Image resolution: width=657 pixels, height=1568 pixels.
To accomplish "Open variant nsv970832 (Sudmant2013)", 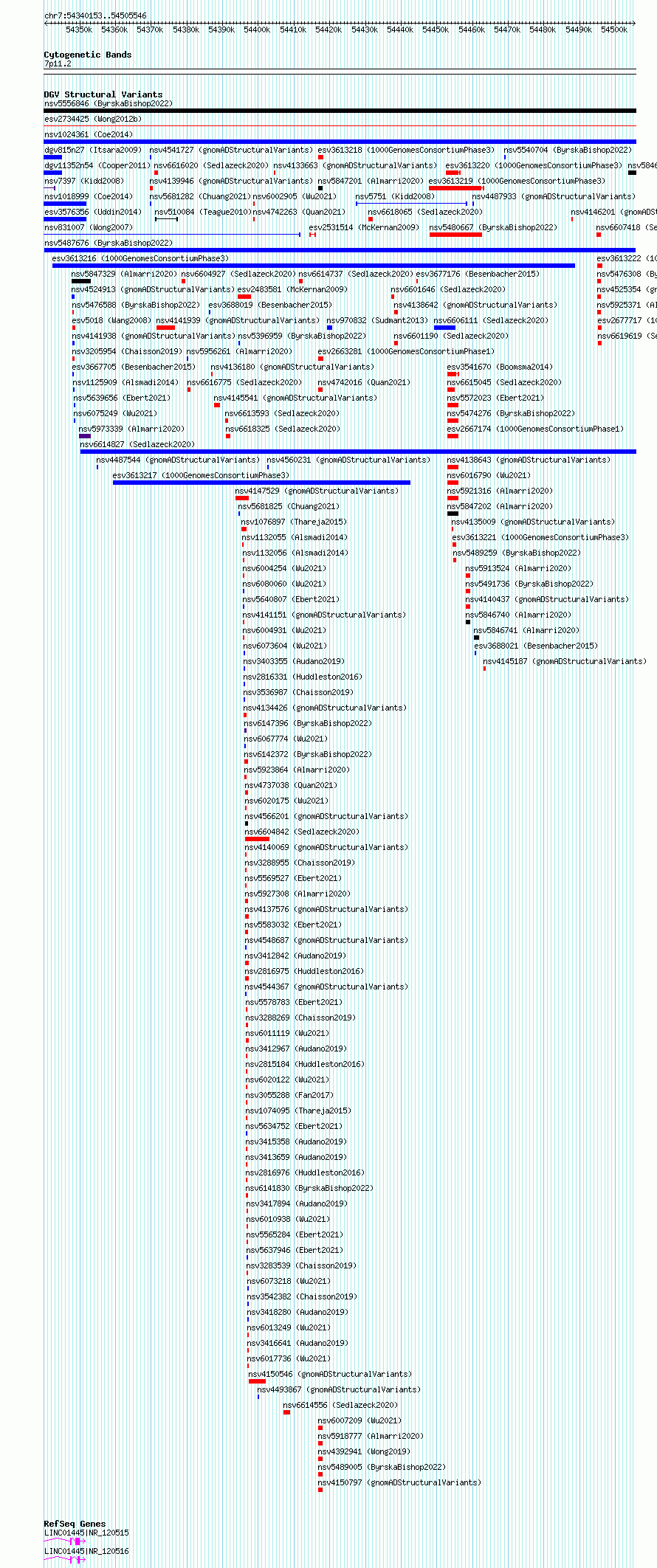I will [377, 320].
